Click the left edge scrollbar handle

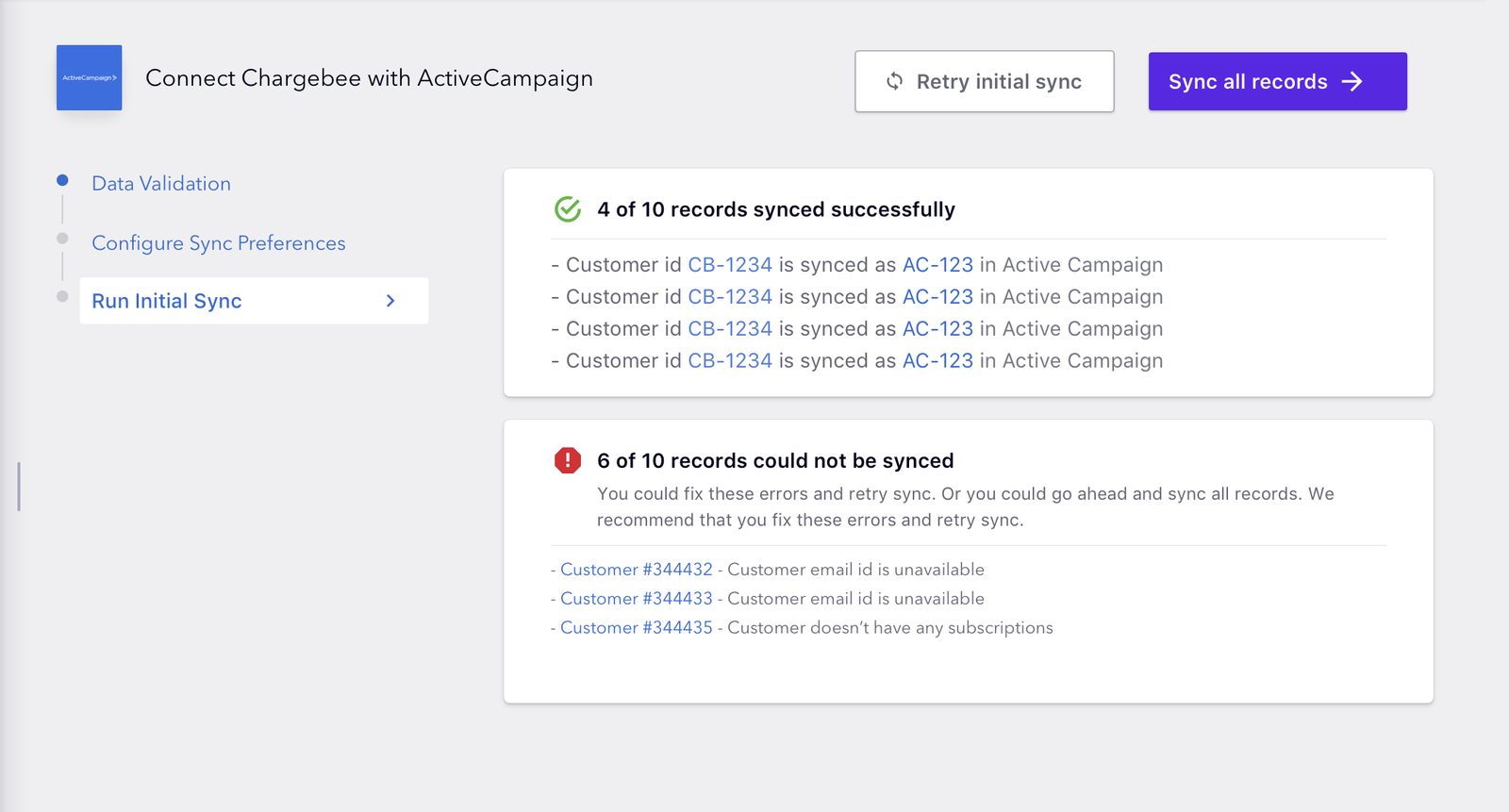(19, 487)
